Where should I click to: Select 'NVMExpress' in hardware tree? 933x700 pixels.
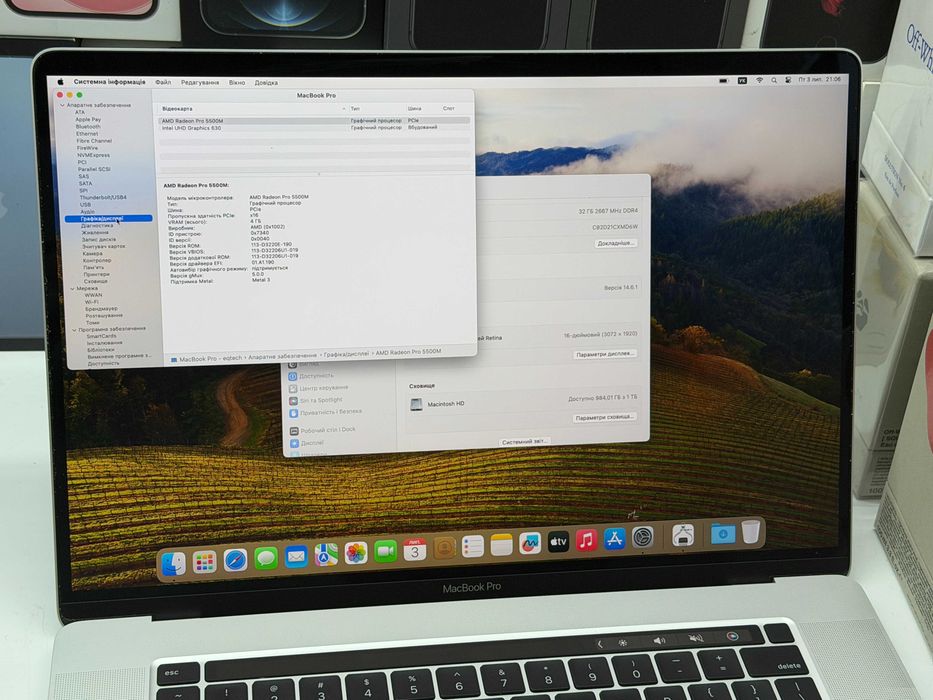pos(93,155)
